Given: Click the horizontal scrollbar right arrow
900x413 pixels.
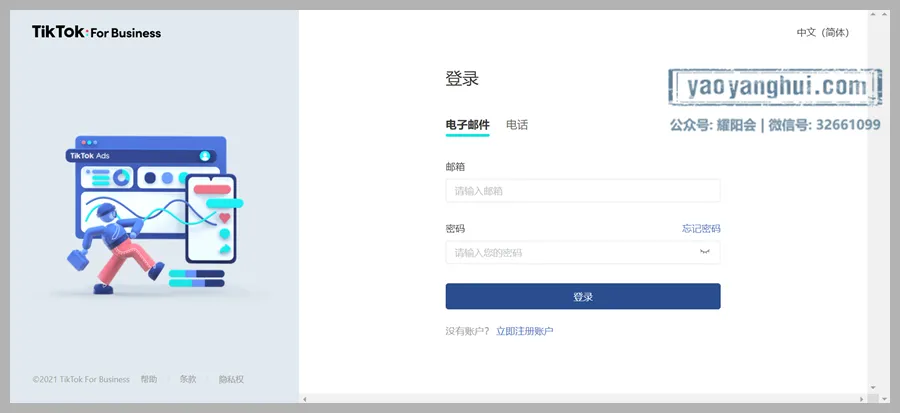Looking at the screenshot, I should 862,399.
